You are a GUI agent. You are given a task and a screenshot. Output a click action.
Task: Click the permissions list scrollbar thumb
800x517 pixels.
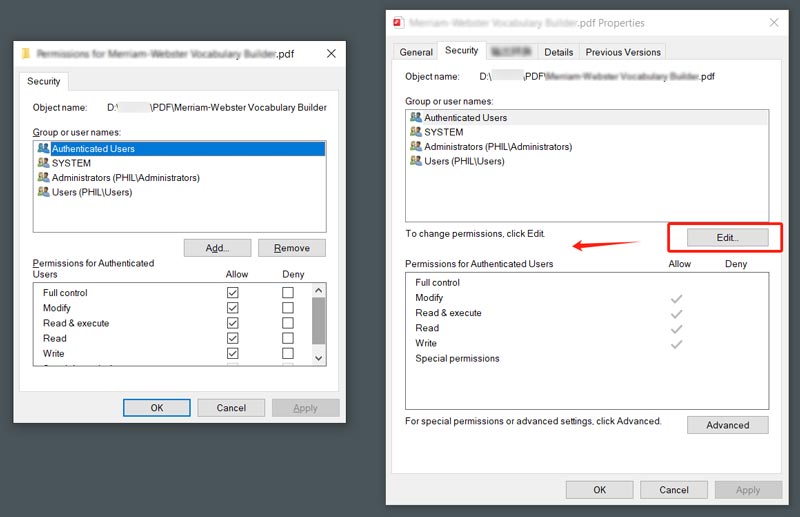(x=318, y=321)
